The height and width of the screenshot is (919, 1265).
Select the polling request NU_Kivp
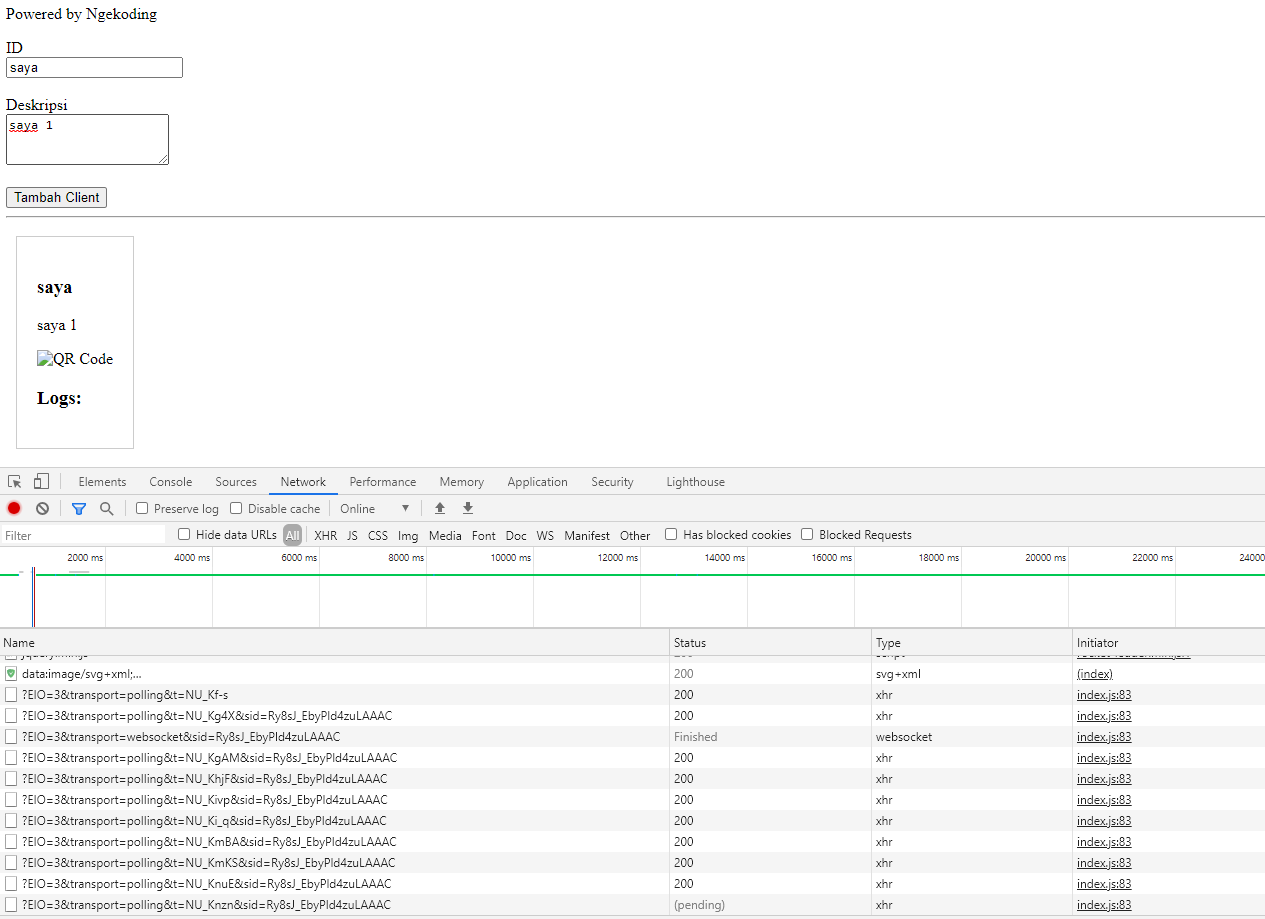(632, 800)
